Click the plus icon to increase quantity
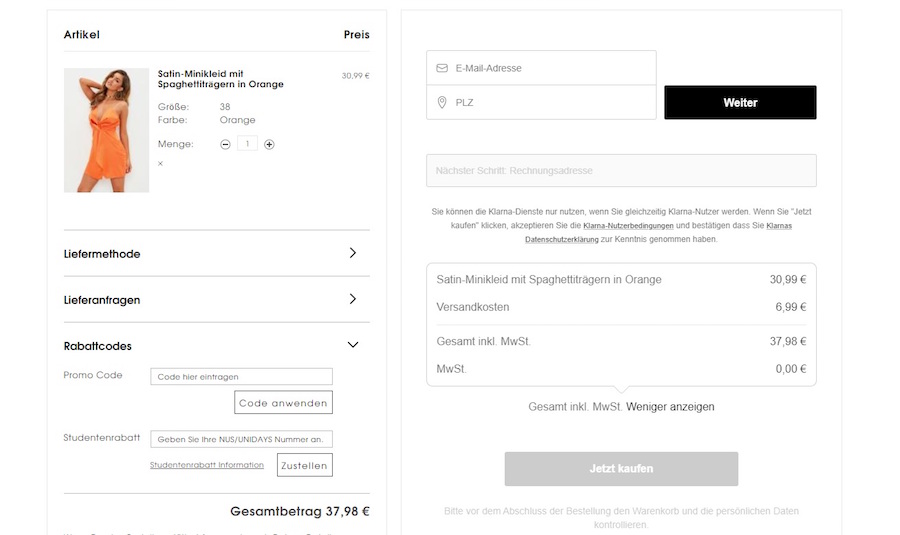 (x=269, y=144)
